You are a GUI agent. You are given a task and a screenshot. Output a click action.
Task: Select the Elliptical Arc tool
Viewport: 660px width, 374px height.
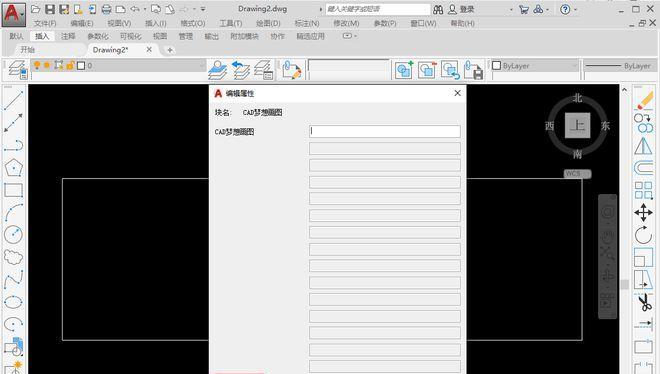click(13, 324)
